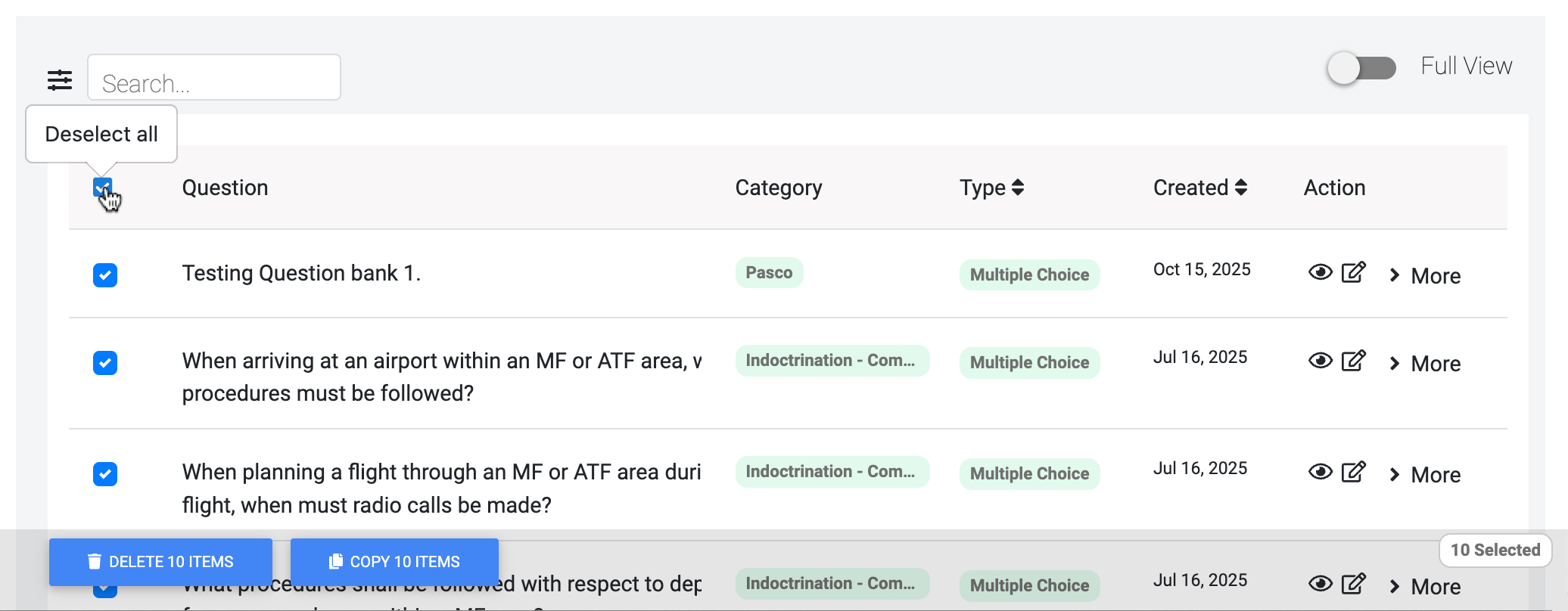Expand More for the airport arrival question
This screenshot has width=1568, height=611.
point(1425,363)
